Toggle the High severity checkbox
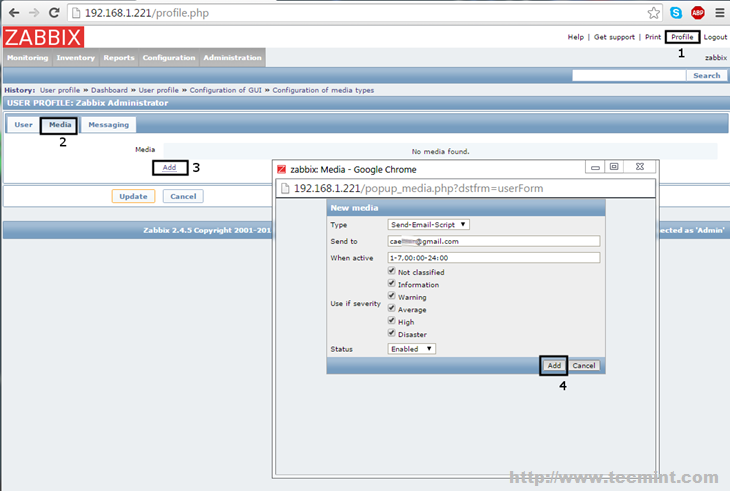The height and width of the screenshot is (491, 730). (392, 321)
